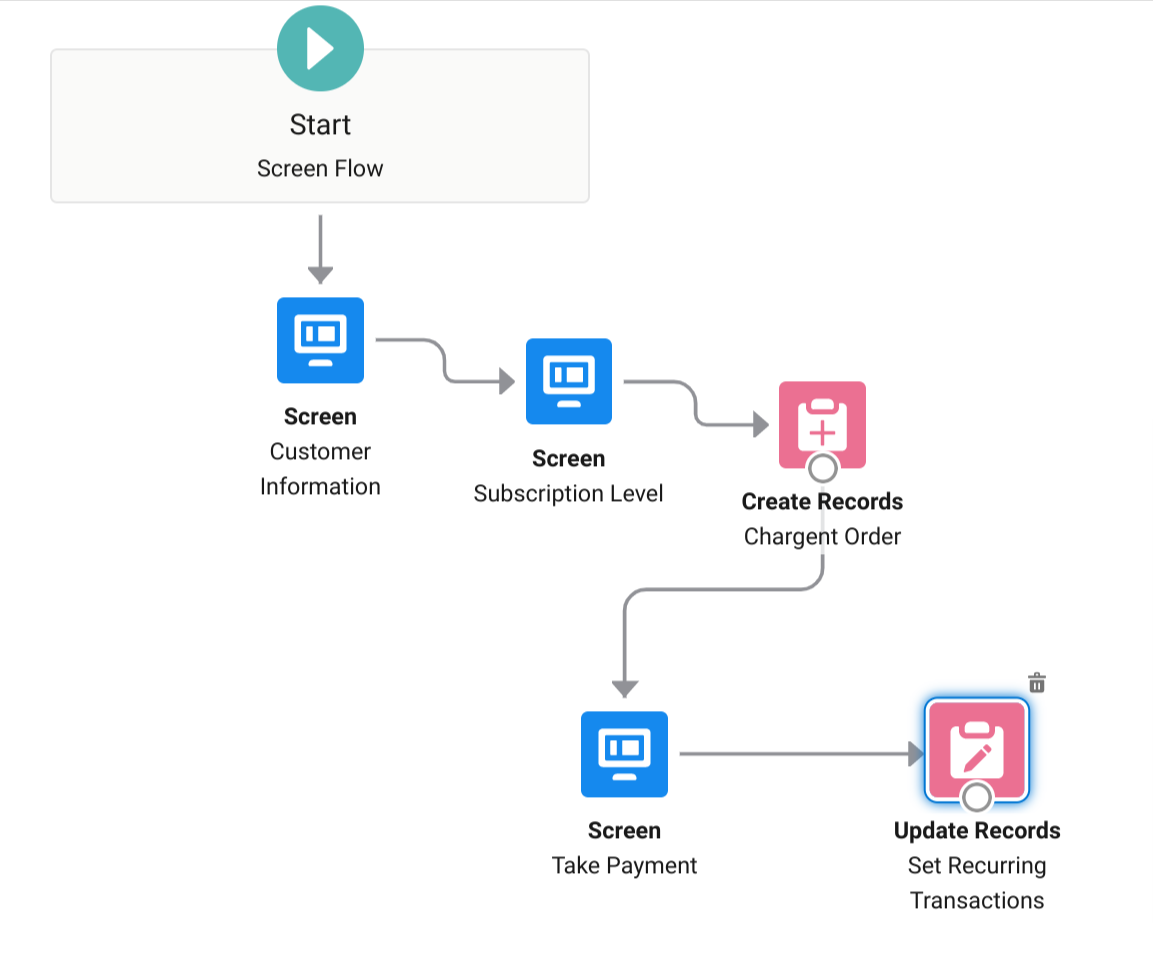Select the Subscription Level text label
This screenshot has width=1153, height=957.
[568, 493]
